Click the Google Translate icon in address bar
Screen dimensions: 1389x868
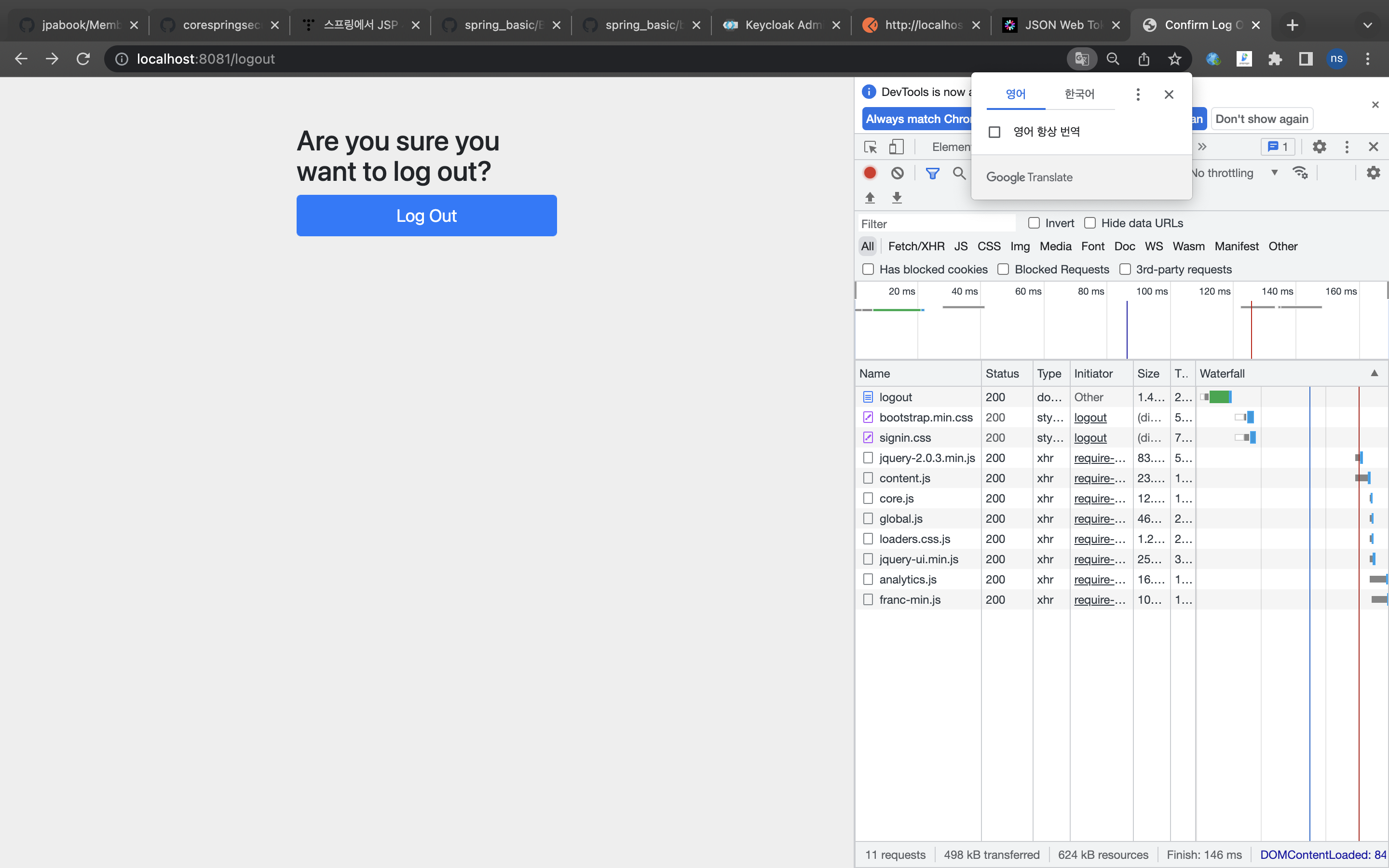coord(1082,58)
